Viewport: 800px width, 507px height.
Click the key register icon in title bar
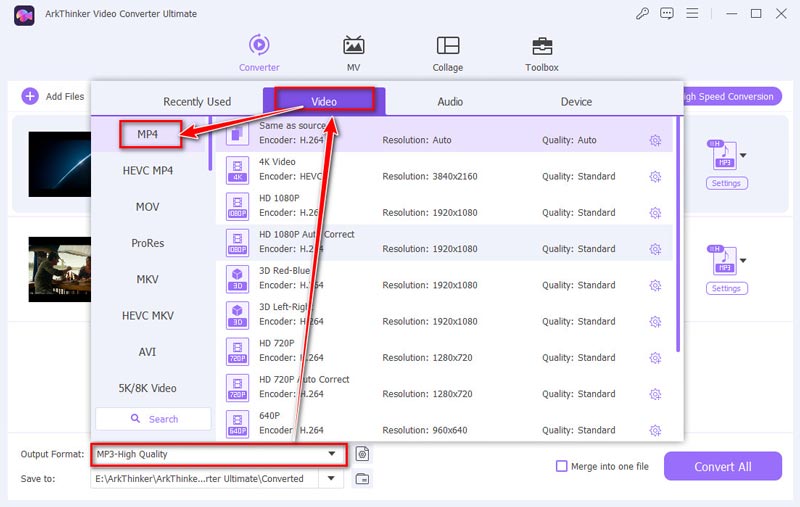click(x=643, y=14)
